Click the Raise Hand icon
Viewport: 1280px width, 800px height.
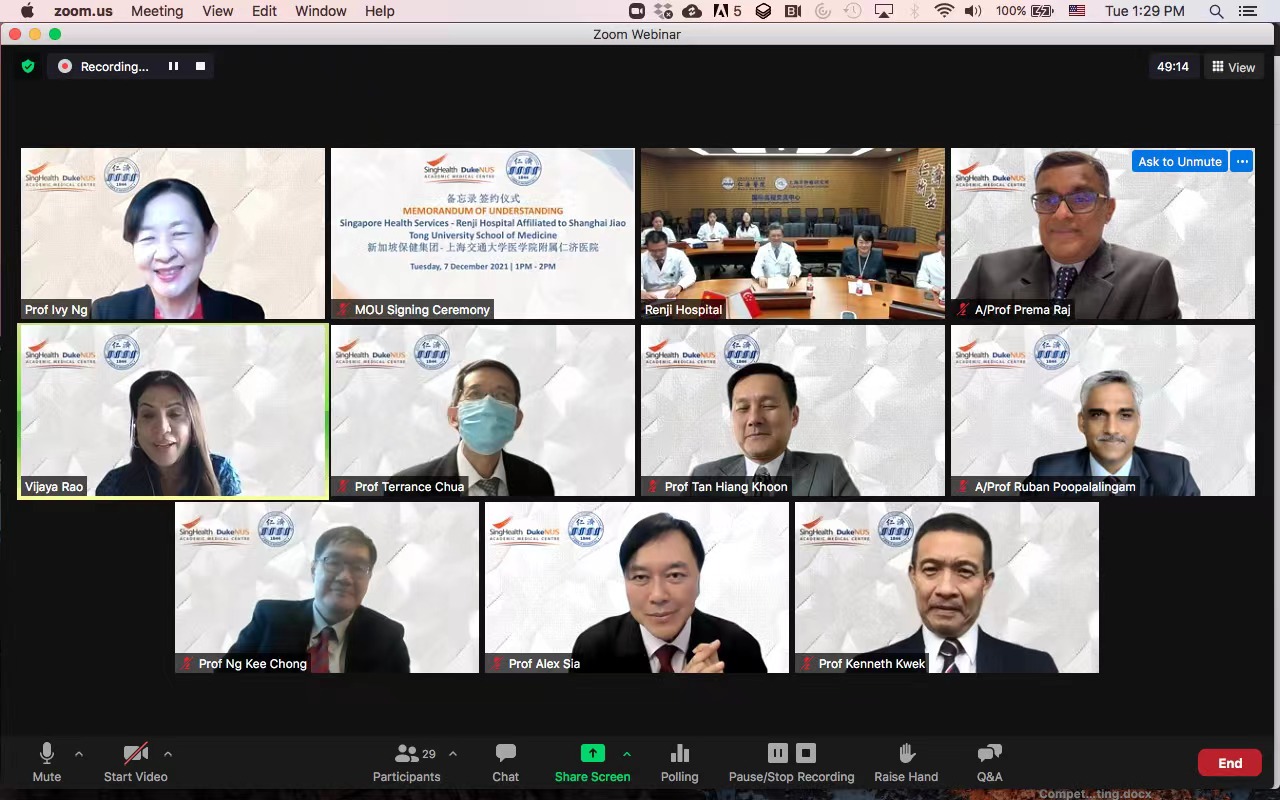pyautogui.click(x=906, y=762)
